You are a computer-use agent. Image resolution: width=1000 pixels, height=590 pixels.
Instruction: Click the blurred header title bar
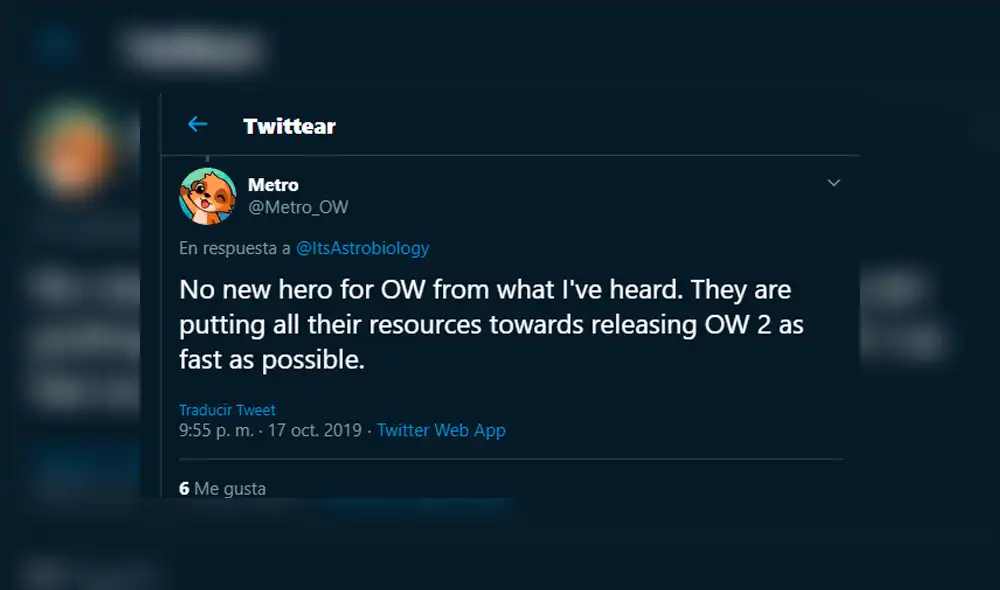pos(192,48)
